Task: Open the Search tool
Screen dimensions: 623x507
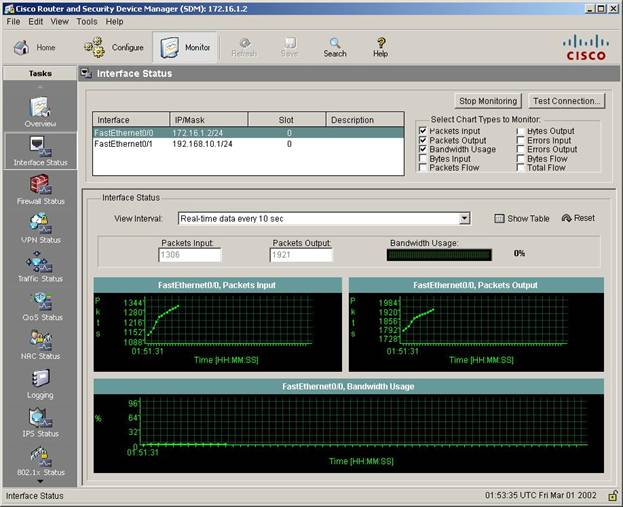Action: pos(335,48)
